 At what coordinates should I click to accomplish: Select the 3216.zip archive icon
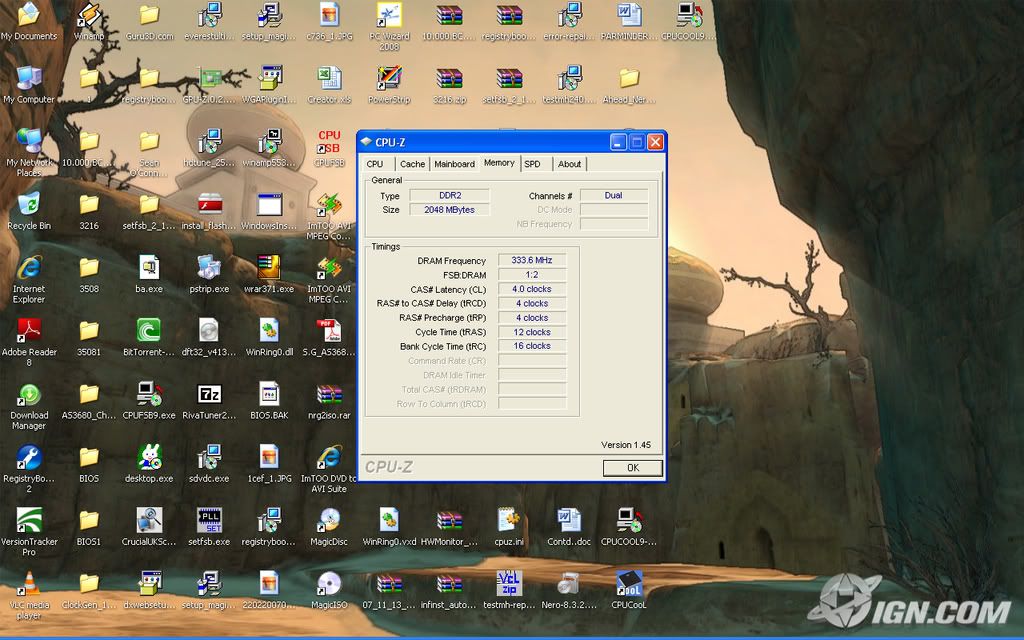(449, 78)
